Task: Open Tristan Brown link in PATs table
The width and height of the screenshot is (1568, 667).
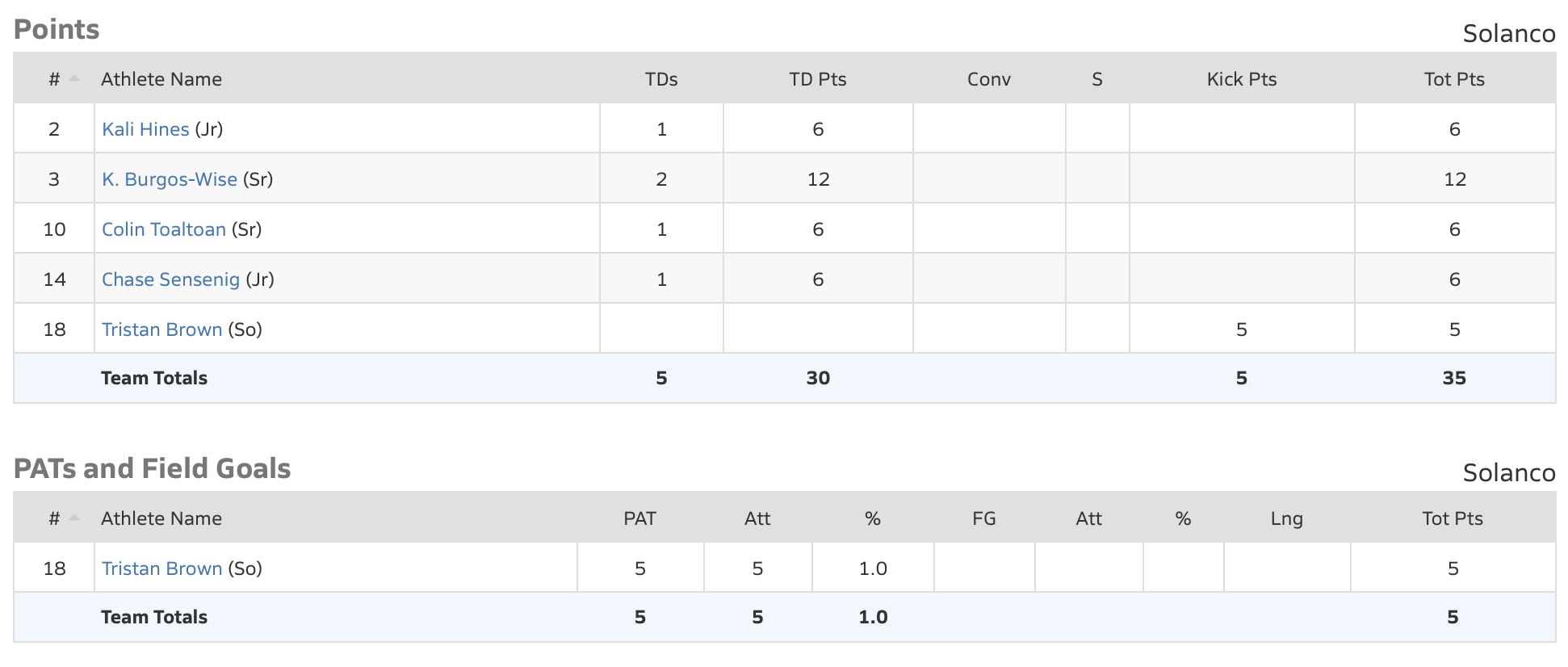Action: pos(161,568)
